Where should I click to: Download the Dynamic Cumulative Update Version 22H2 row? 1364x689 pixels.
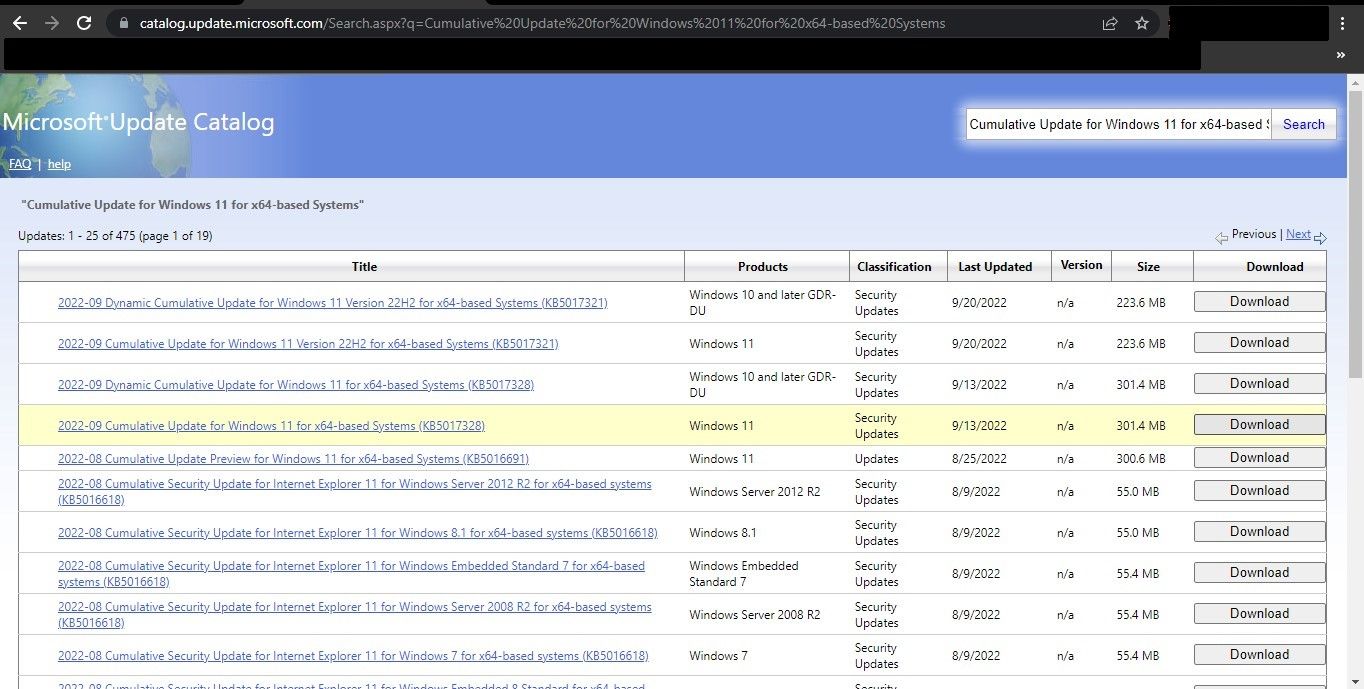pyautogui.click(x=1260, y=302)
